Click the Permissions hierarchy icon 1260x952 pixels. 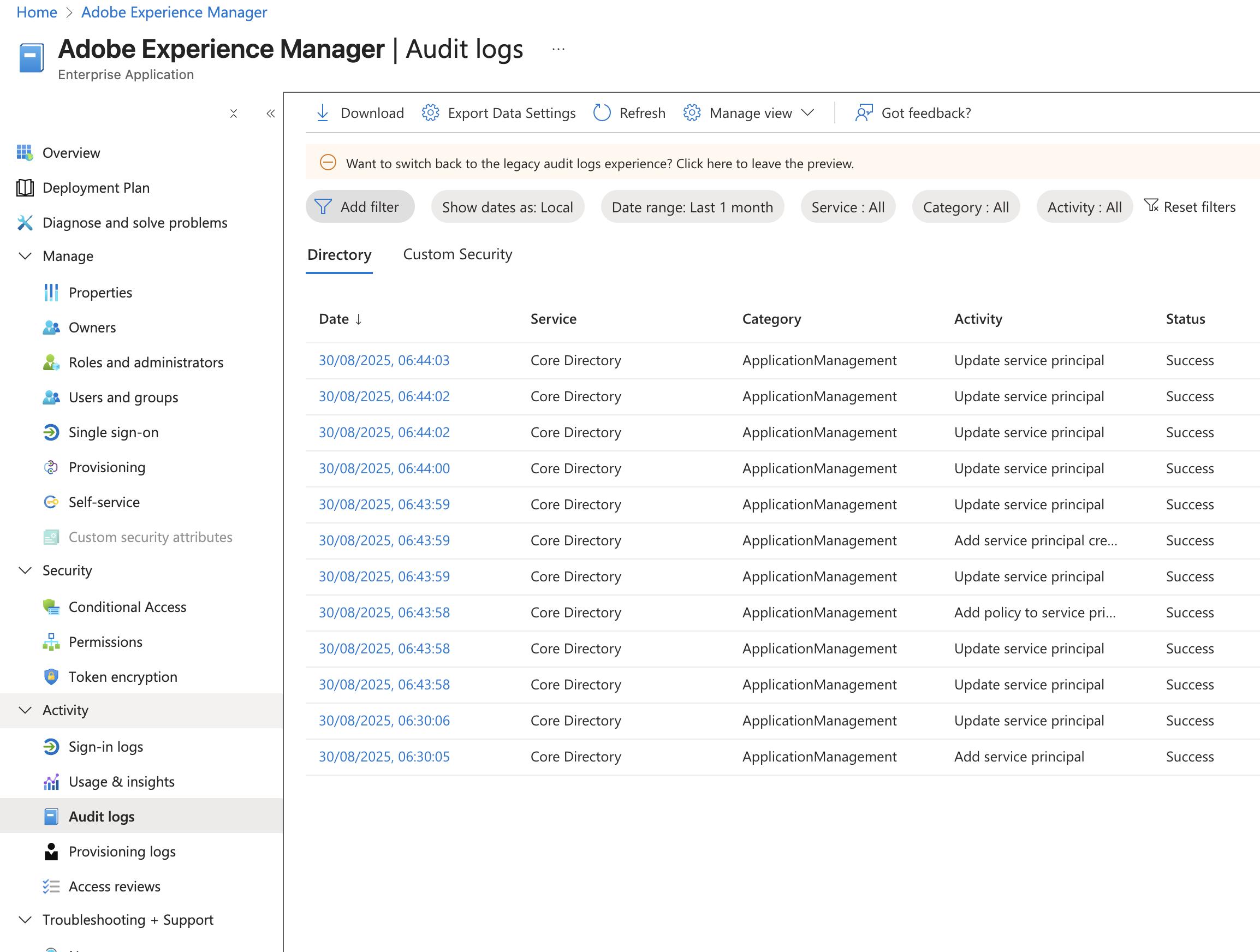point(51,642)
